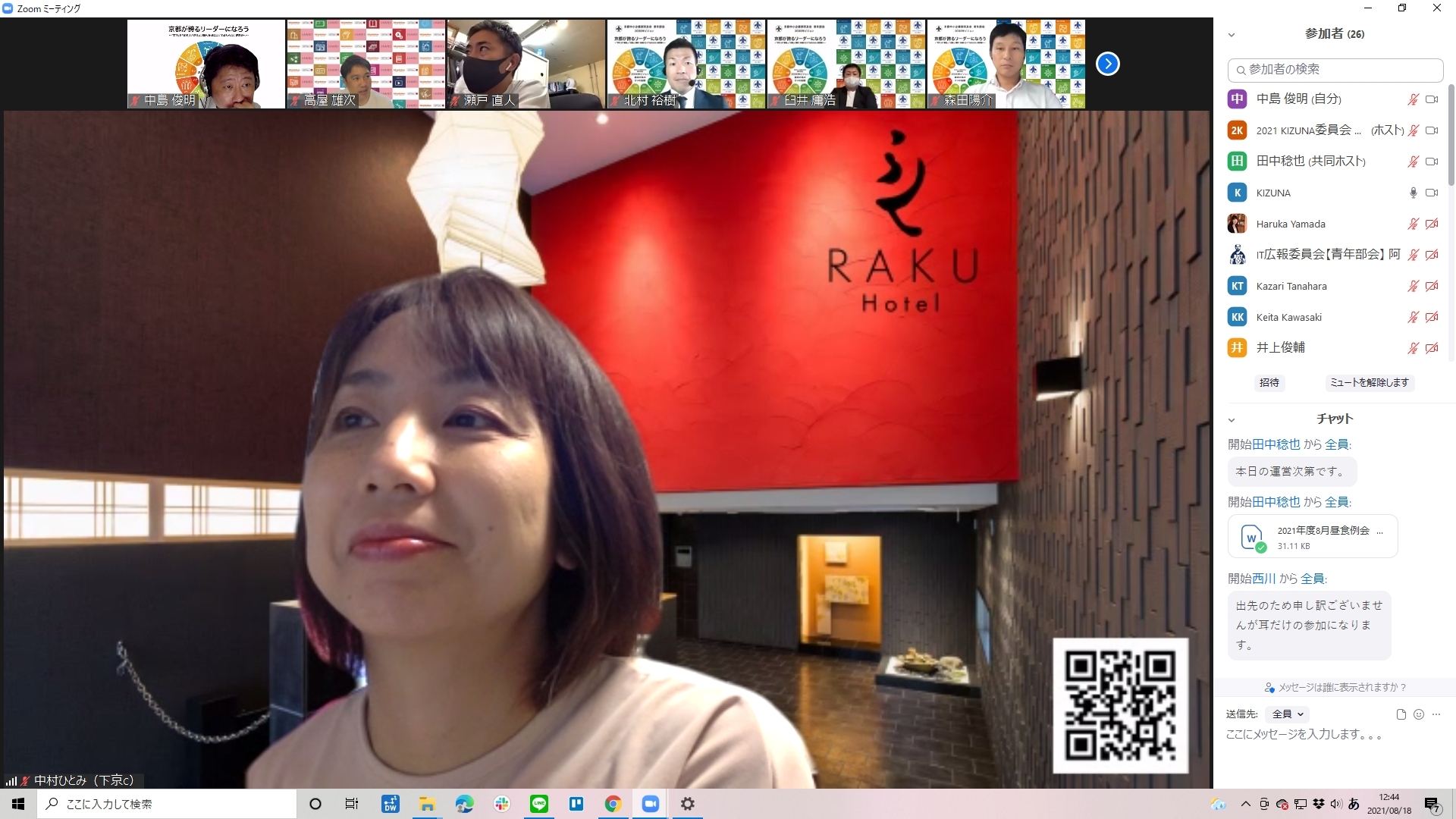Open Dropbox tray icon
Image resolution: width=1456 pixels, height=819 pixels.
1319,804
